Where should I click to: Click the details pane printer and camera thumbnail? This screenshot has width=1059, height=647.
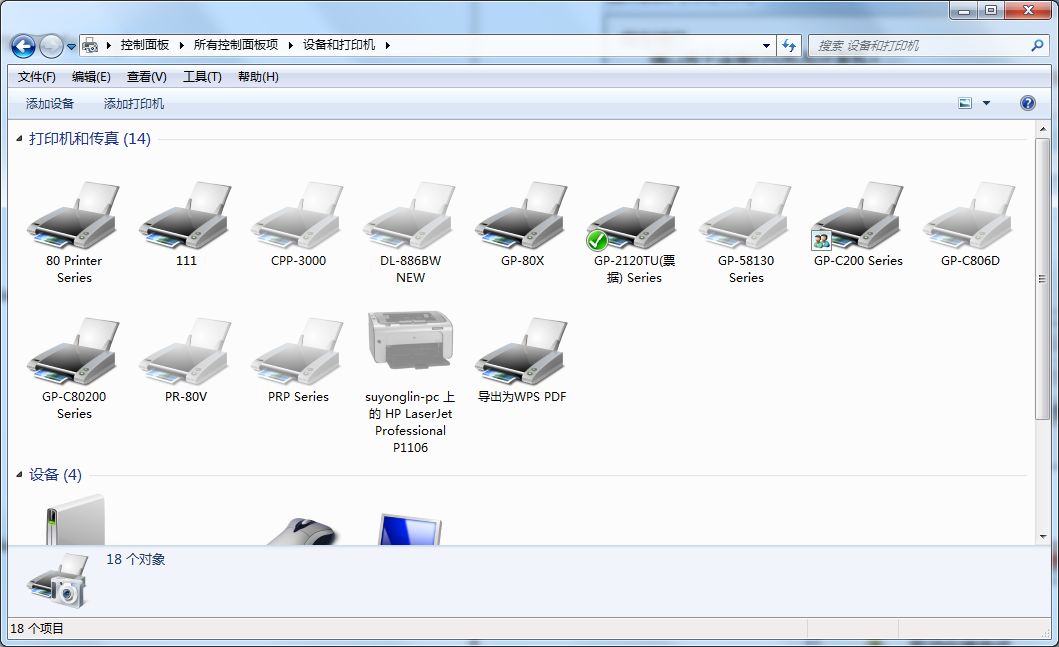57,580
